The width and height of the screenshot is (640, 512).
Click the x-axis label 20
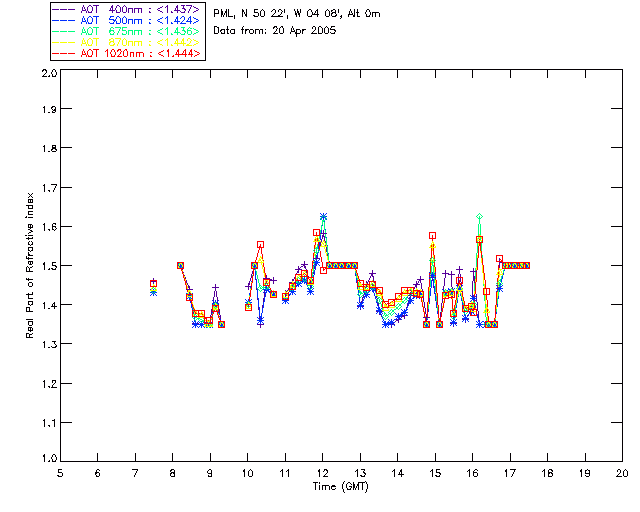pyautogui.click(x=622, y=473)
